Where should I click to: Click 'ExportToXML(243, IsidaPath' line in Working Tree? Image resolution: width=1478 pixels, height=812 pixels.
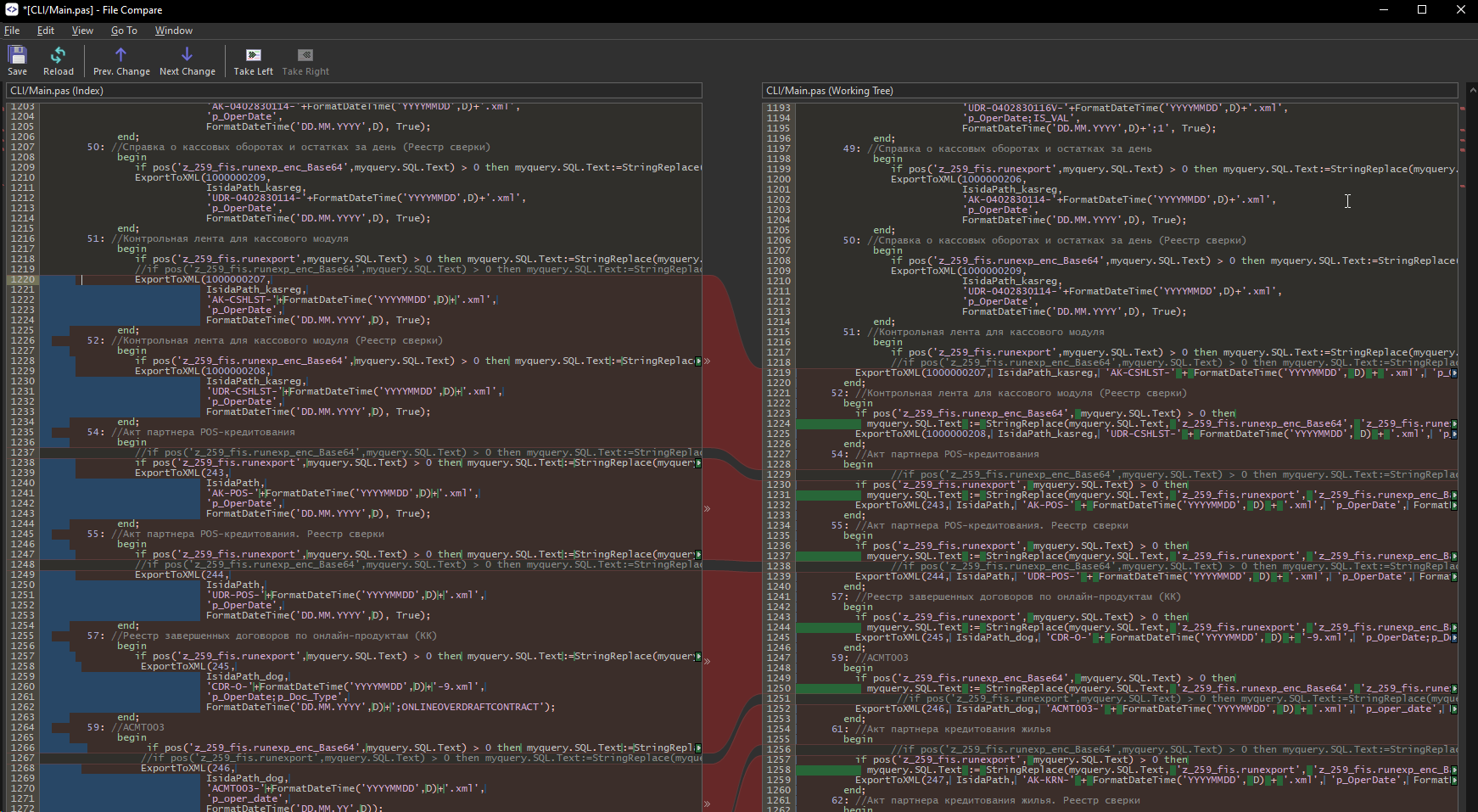point(1154,505)
